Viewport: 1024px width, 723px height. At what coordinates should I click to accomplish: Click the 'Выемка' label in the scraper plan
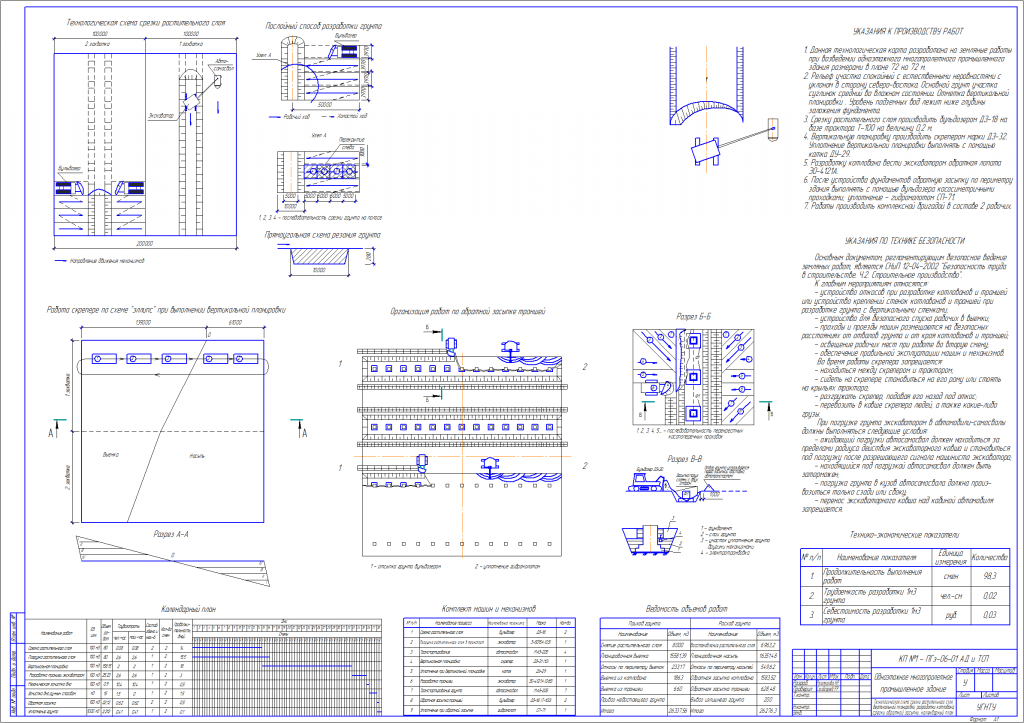click(111, 455)
